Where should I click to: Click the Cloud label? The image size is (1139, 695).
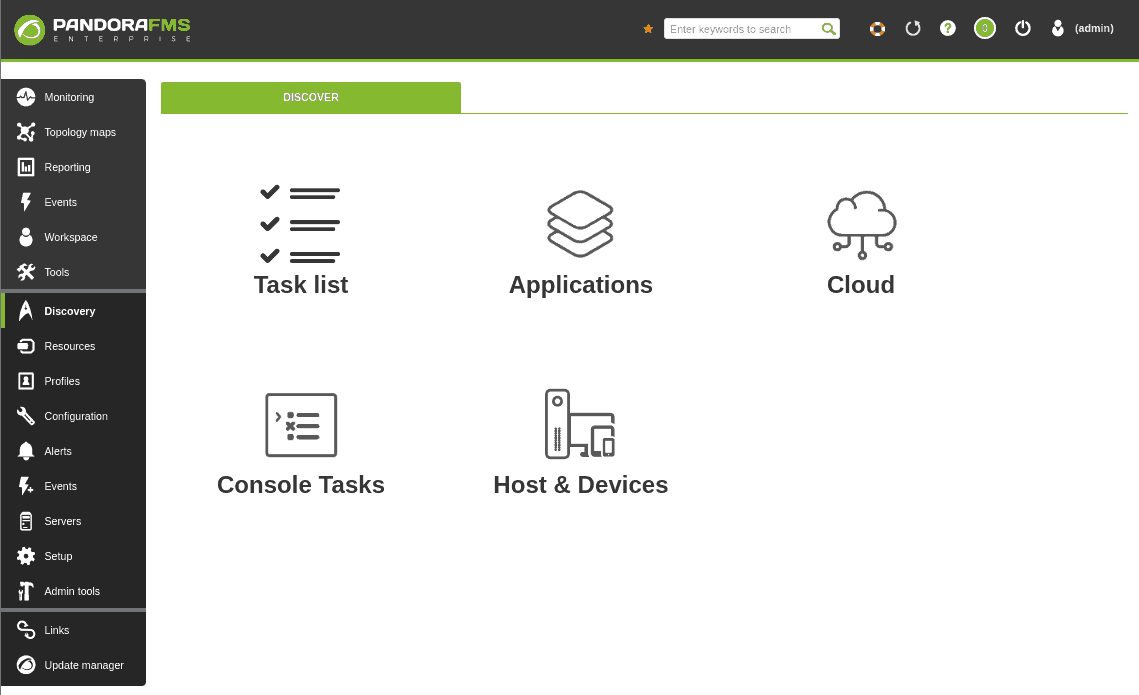(861, 285)
